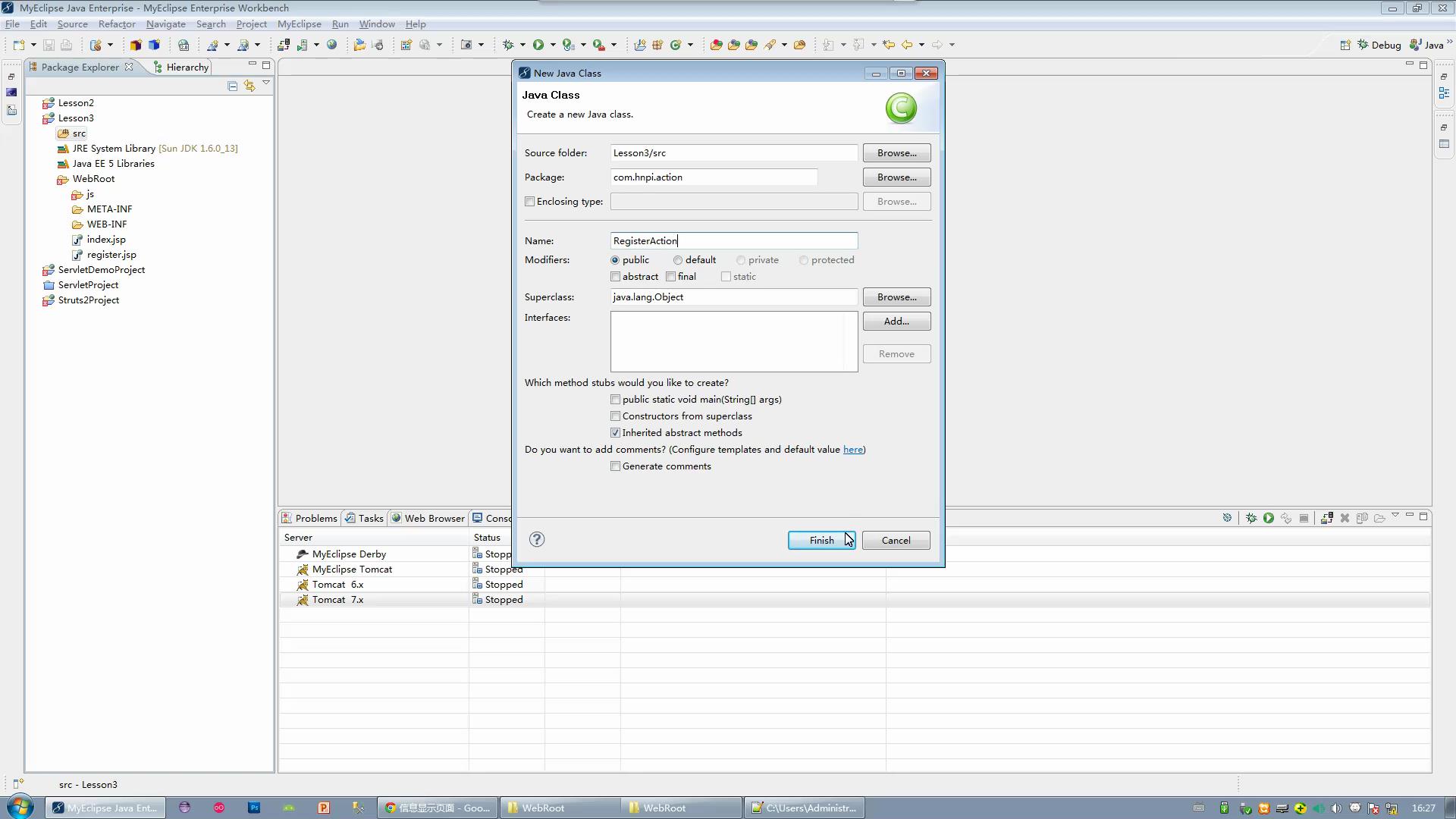Click into the Superclass field
Image resolution: width=1456 pixels, height=819 pixels.
coord(734,297)
